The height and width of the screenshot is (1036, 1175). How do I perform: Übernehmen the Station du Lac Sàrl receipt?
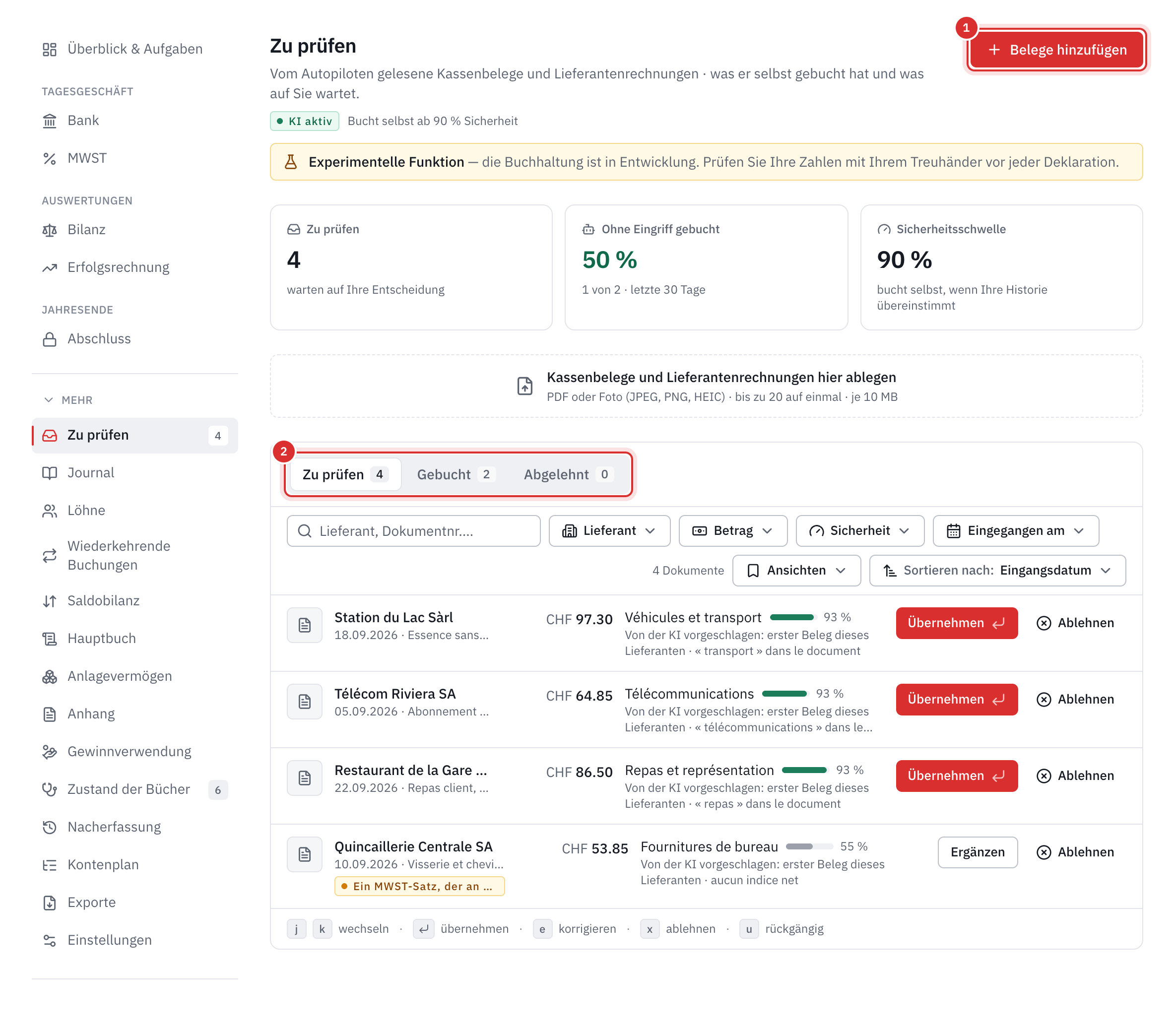coord(957,623)
